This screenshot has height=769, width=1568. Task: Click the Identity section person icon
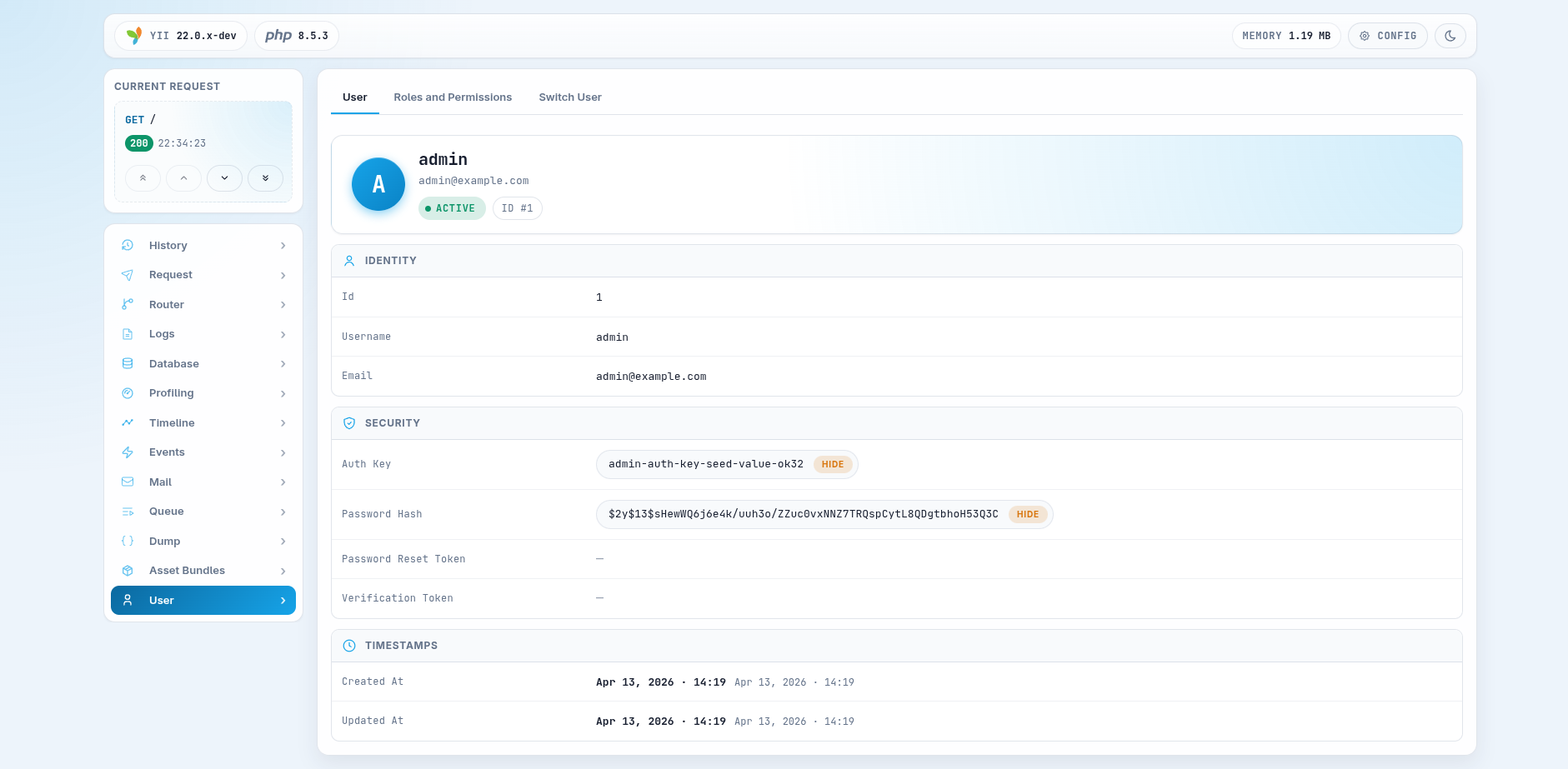(349, 261)
